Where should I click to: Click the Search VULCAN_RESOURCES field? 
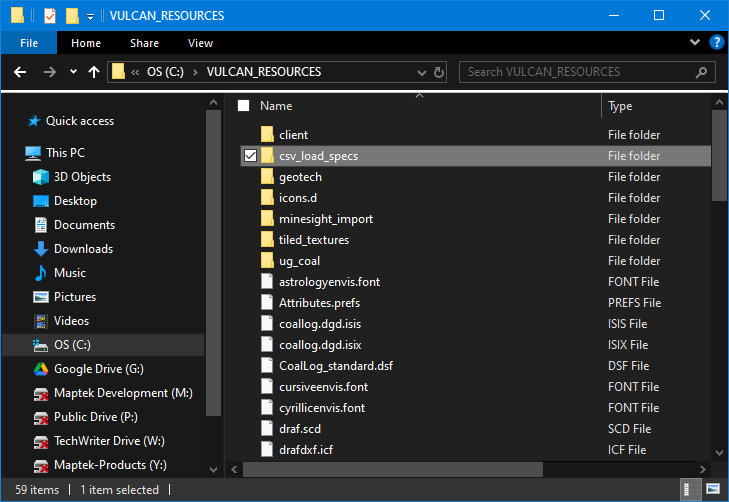[583, 72]
